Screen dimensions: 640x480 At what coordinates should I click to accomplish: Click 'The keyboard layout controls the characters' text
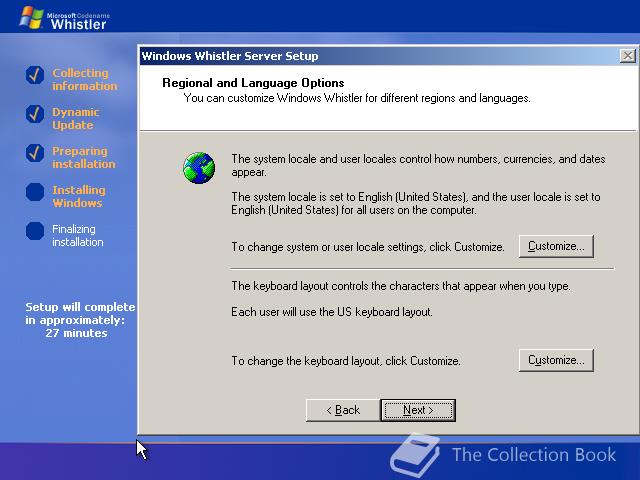click(401, 286)
